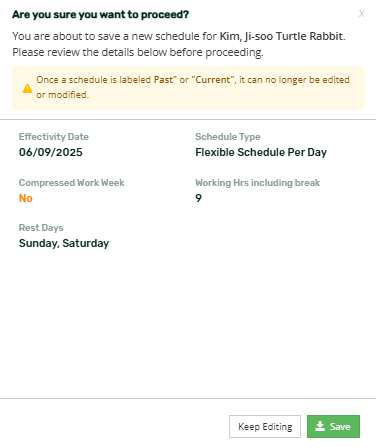Click the Rest Days label
376x448 pixels.
(41, 228)
